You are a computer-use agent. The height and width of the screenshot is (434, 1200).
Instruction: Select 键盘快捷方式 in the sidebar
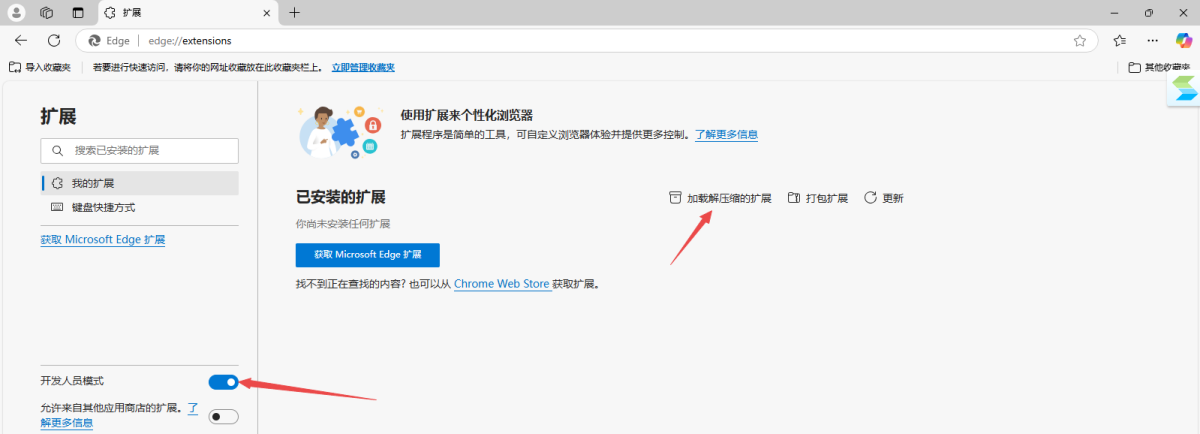coord(102,208)
